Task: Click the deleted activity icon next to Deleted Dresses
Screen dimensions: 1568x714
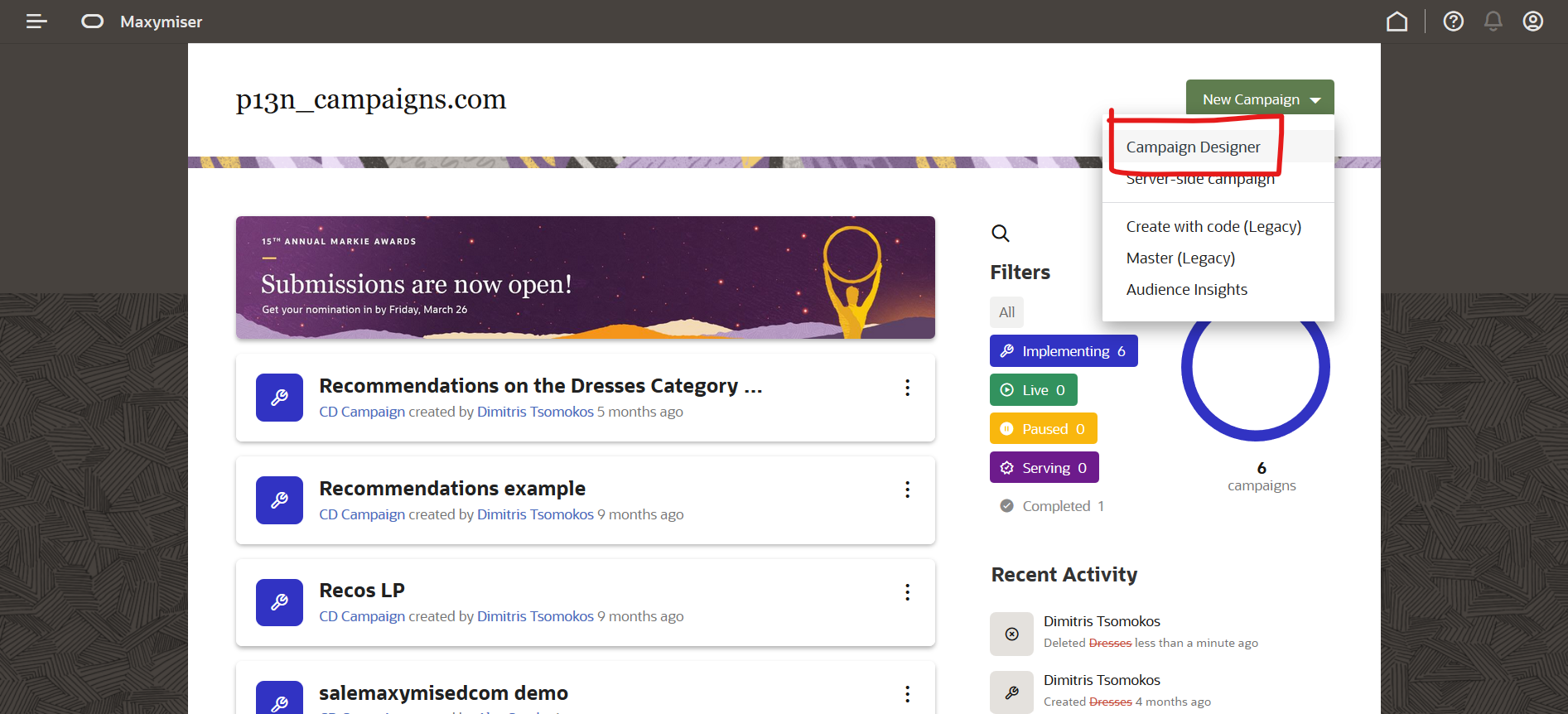Action: click(x=1011, y=634)
